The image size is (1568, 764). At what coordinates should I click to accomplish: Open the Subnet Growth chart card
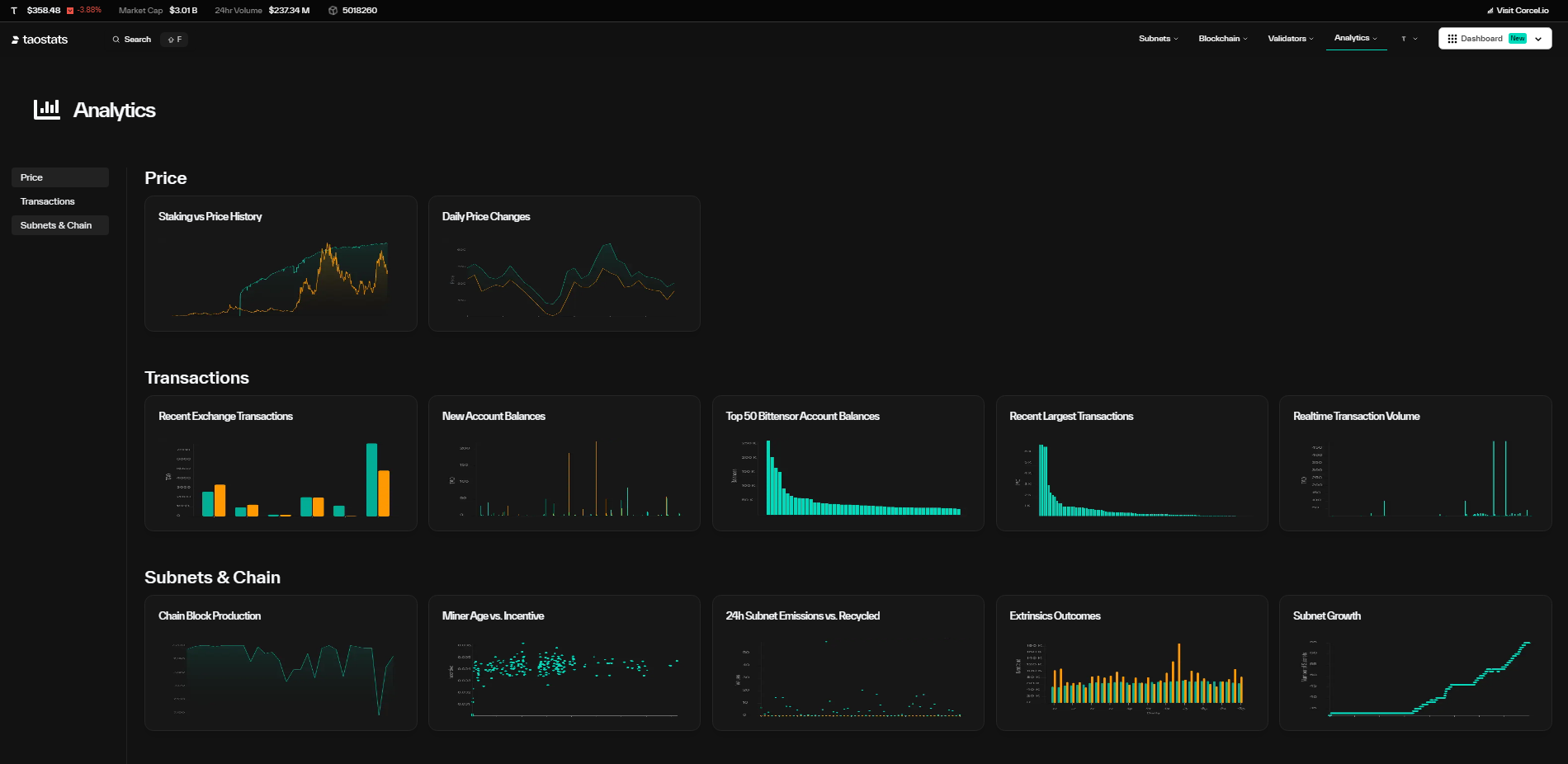pyautogui.click(x=1415, y=663)
